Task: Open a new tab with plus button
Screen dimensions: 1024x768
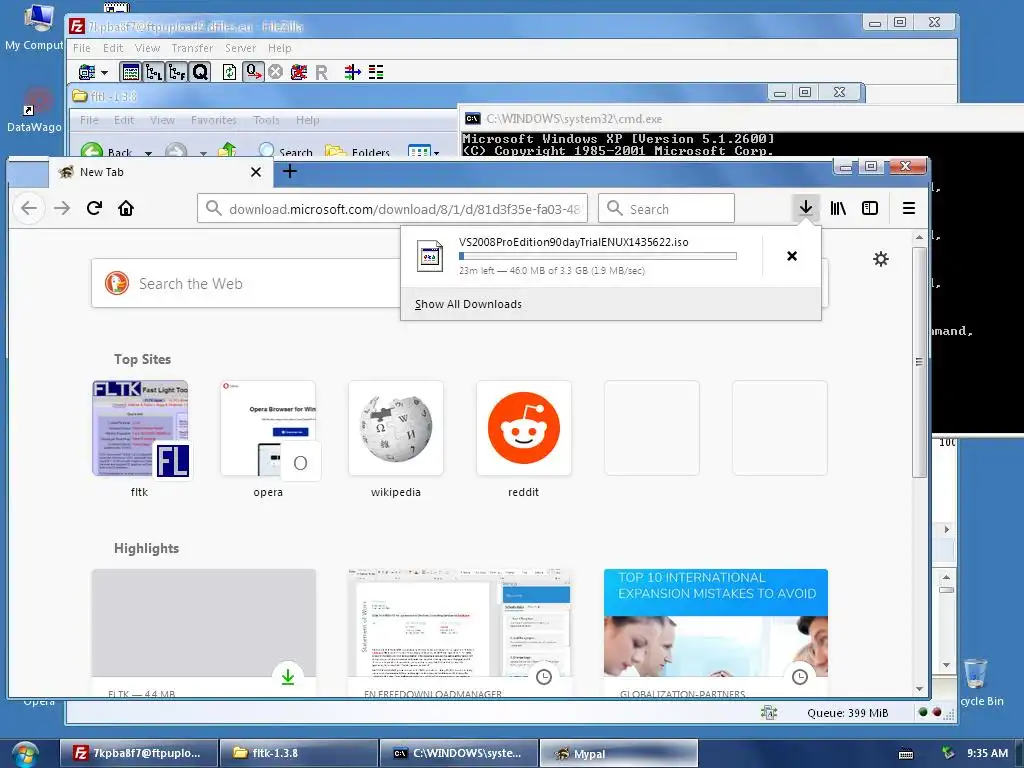Action: [290, 171]
